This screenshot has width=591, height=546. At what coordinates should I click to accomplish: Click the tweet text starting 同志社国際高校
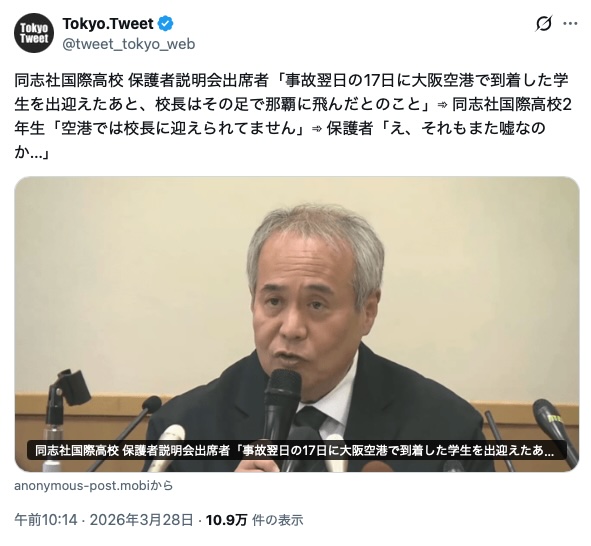pyautogui.click(x=294, y=116)
